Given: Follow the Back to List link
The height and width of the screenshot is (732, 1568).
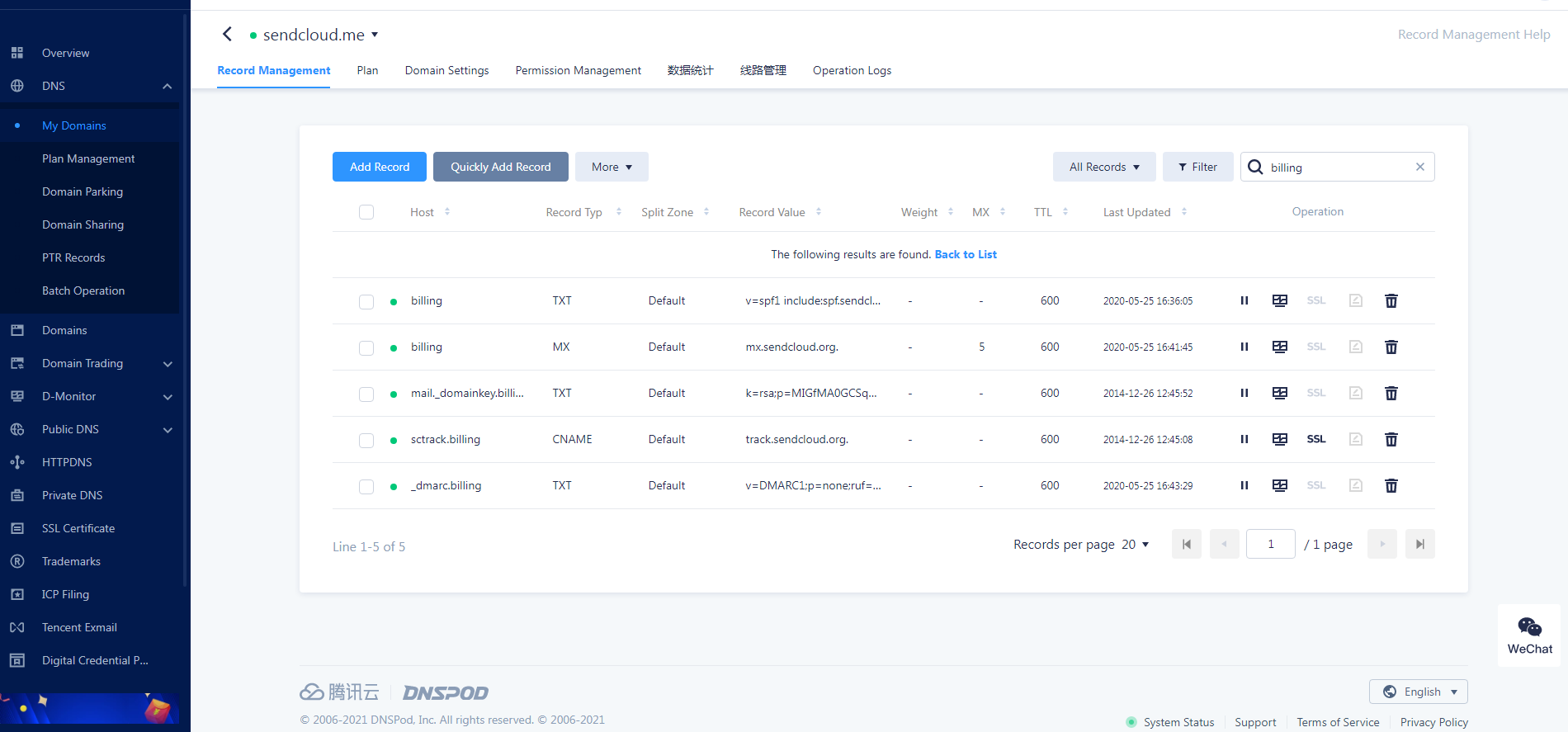Looking at the screenshot, I should tap(965, 254).
